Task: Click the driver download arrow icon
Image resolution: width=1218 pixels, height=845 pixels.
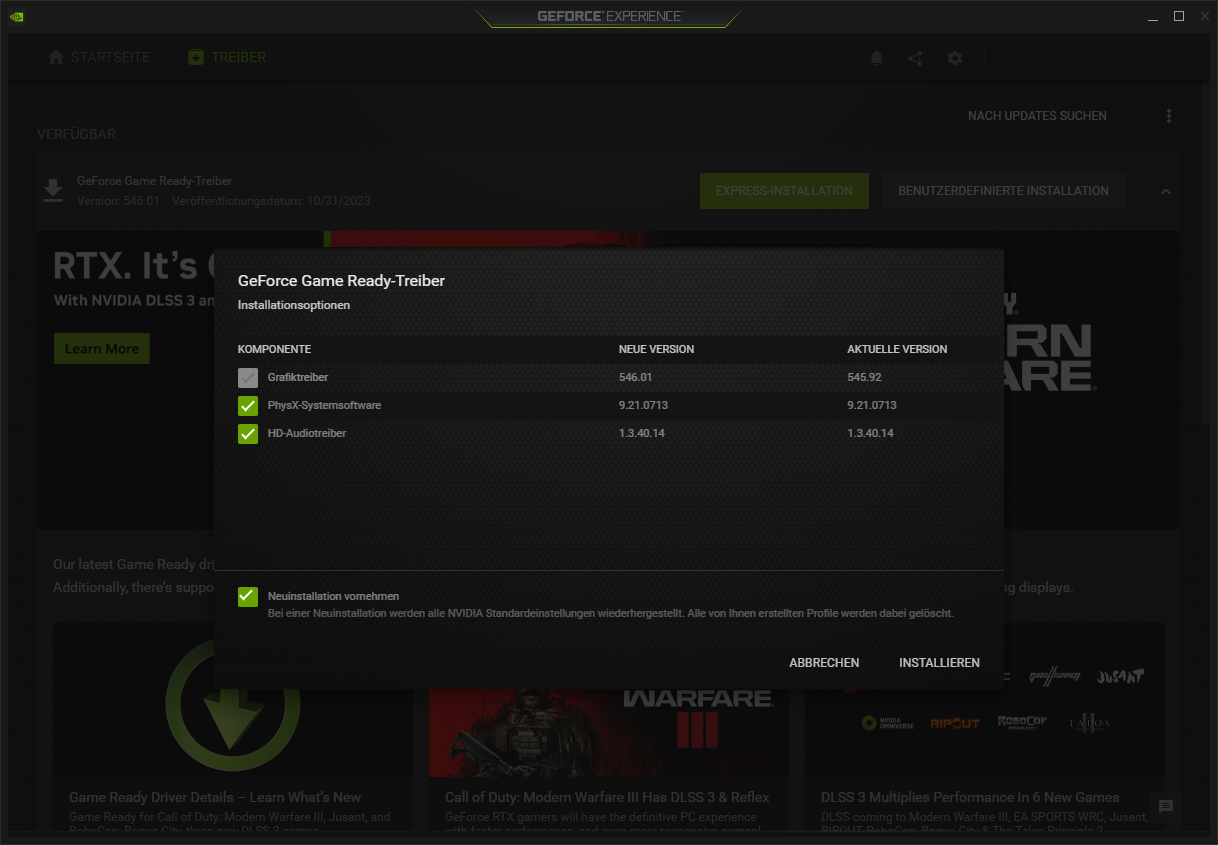Action: point(53,190)
